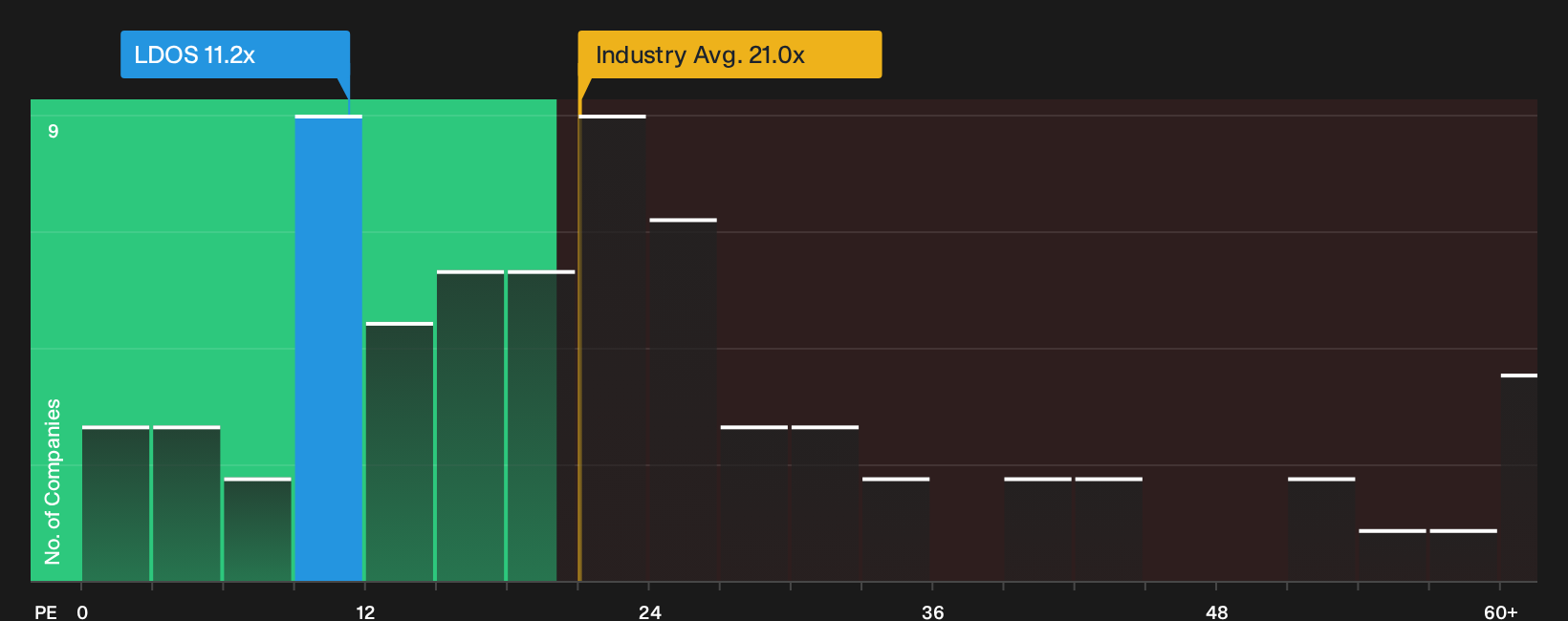Click the green bar just right of the blue LDOS bar
This screenshot has height=621, width=1568.
tap(400, 452)
